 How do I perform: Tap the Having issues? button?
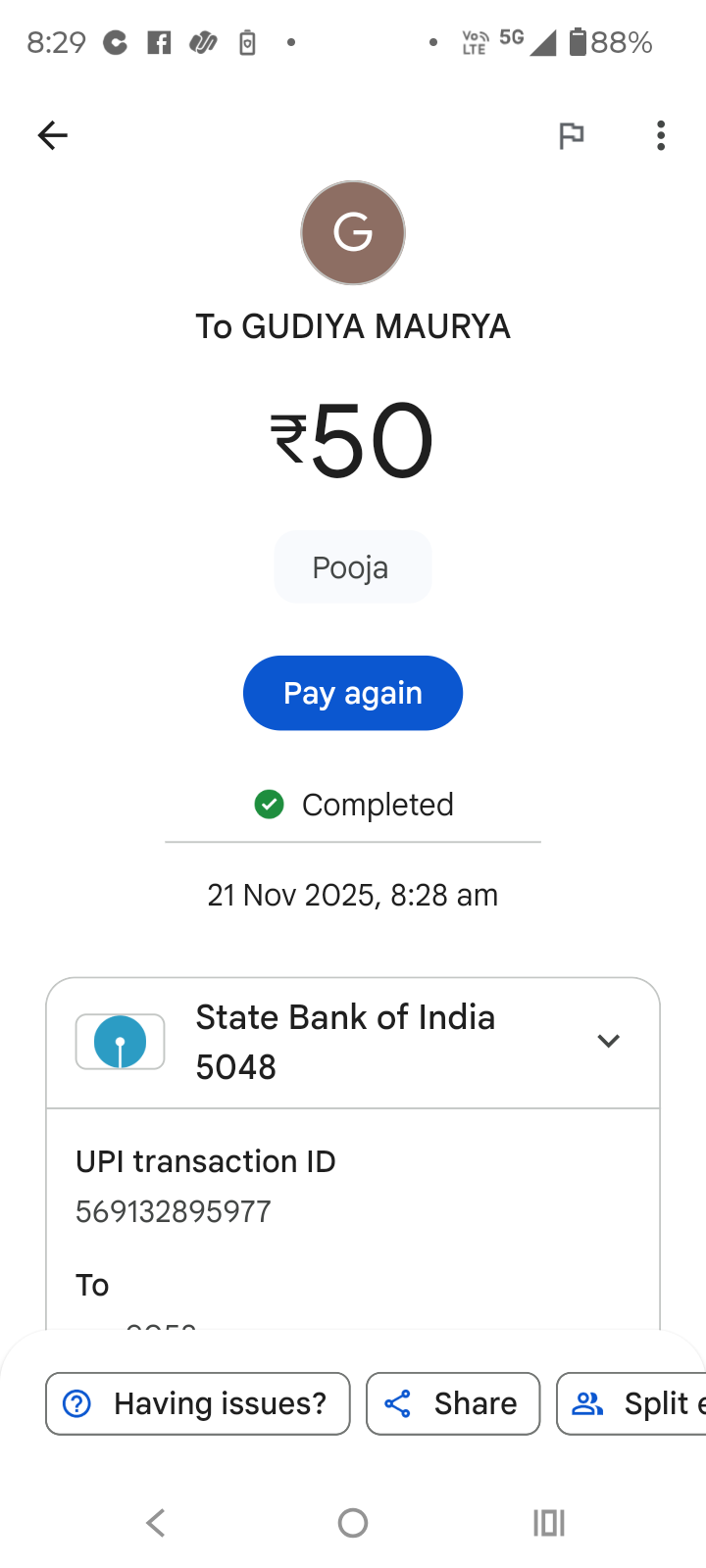pos(198,1404)
